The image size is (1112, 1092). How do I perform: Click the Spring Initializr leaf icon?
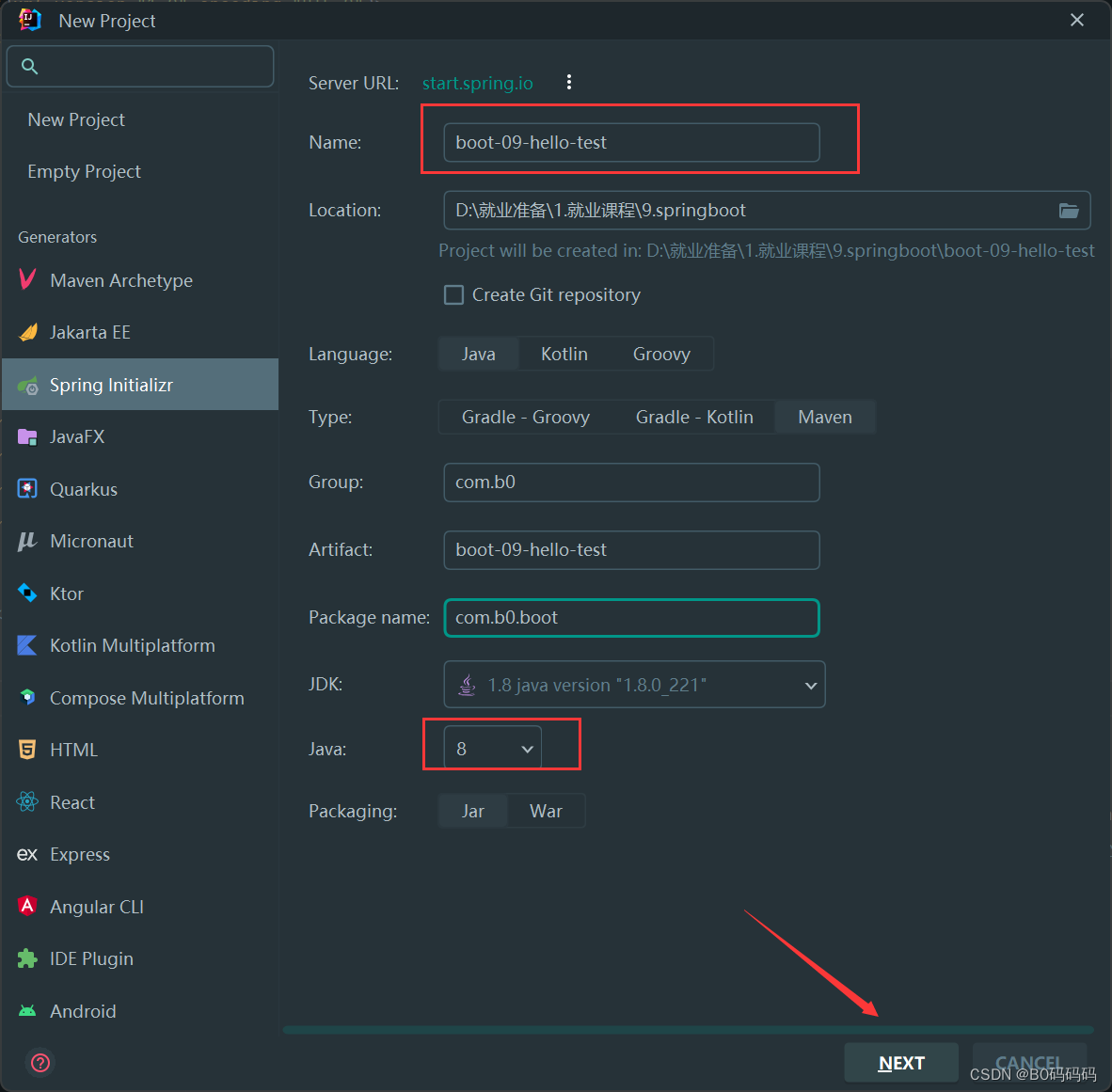pyautogui.click(x=27, y=385)
